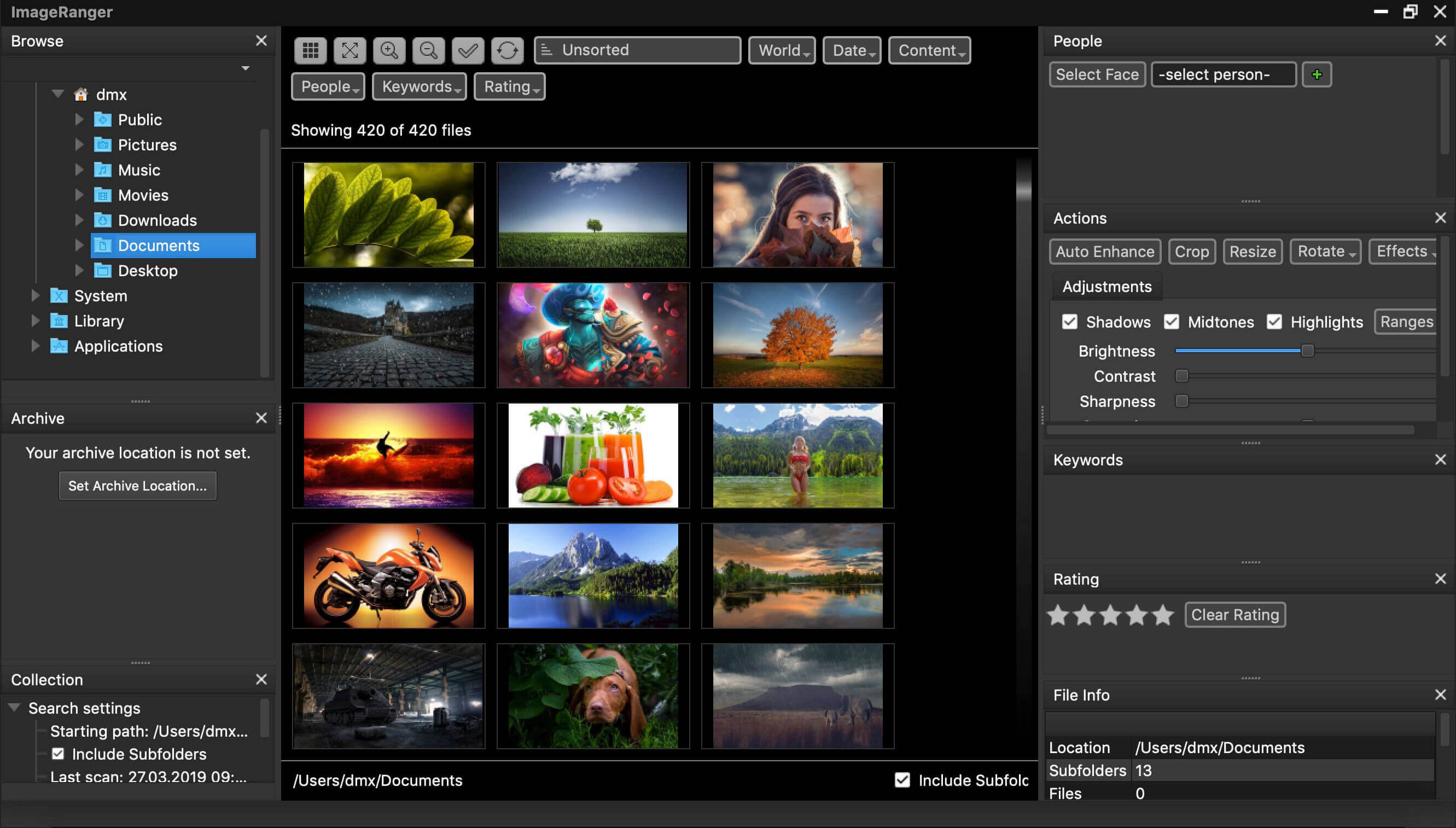The height and width of the screenshot is (828, 1456).
Task: Click the Select Face button in People panel
Action: coord(1096,74)
